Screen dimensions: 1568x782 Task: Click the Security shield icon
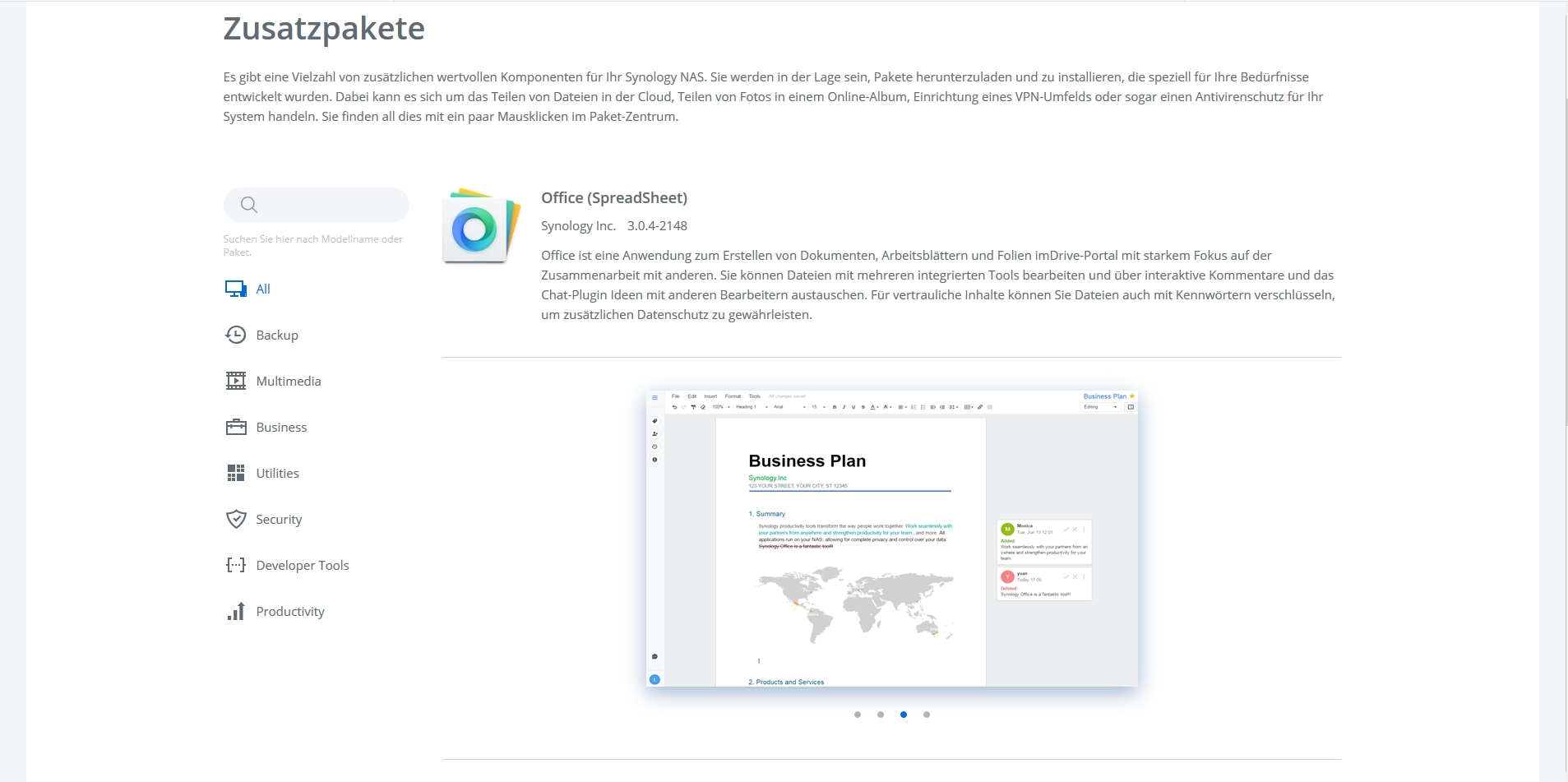pyautogui.click(x=236, y=519)
